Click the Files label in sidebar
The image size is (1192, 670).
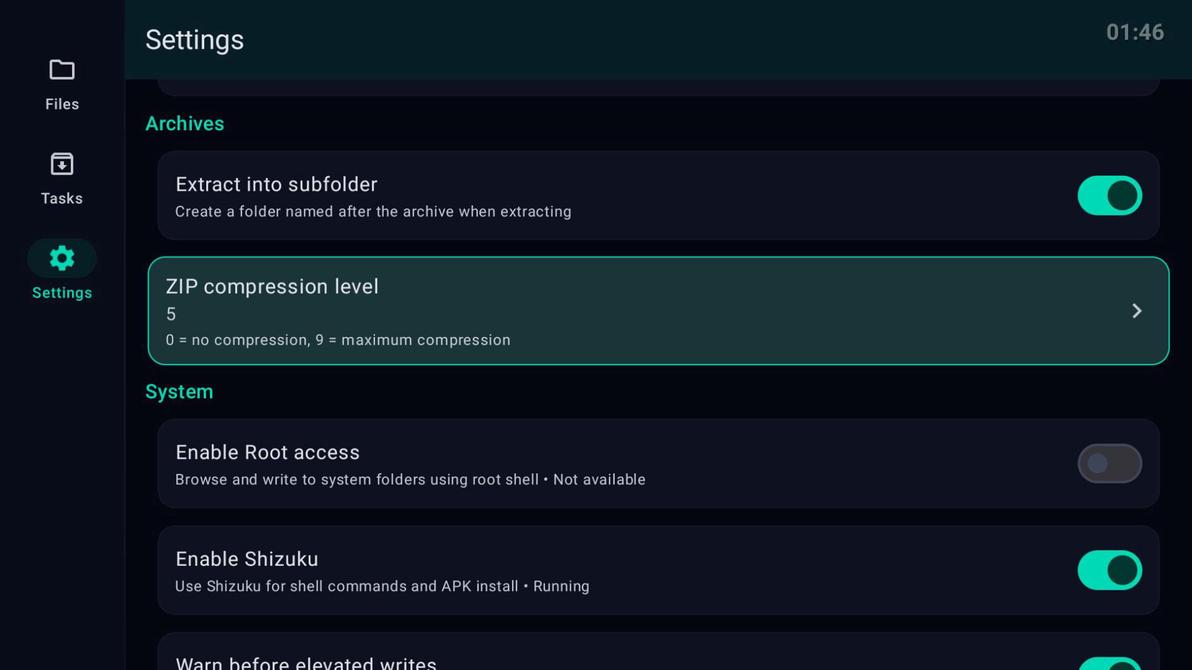point(62,104)
